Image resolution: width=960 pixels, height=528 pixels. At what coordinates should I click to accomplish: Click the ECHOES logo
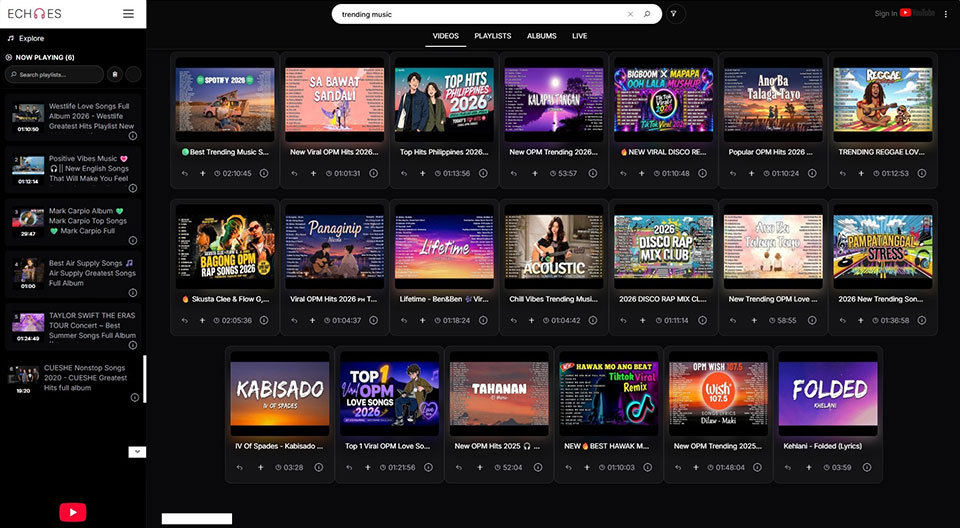point(34,13)
